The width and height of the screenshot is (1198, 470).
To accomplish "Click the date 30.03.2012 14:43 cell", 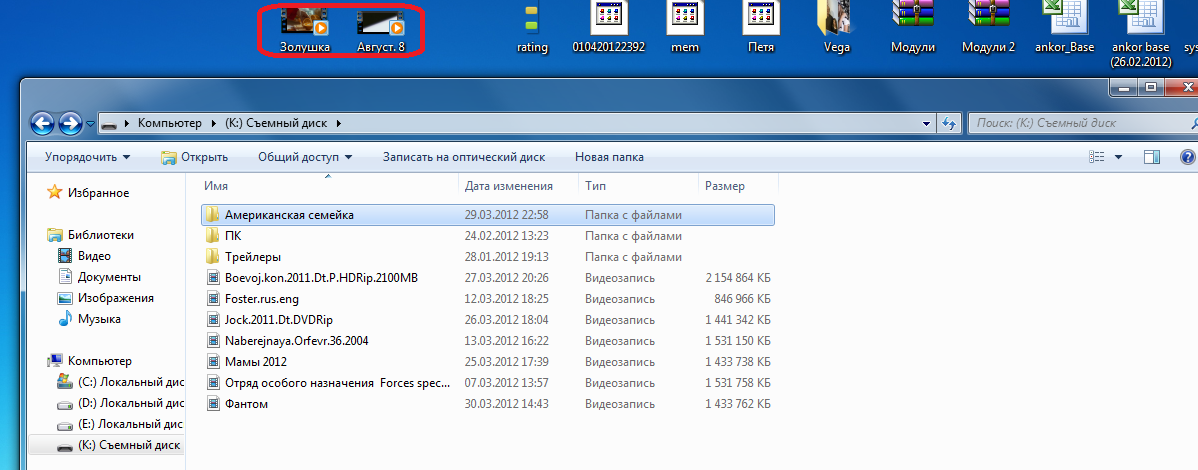I will (506, 404).
